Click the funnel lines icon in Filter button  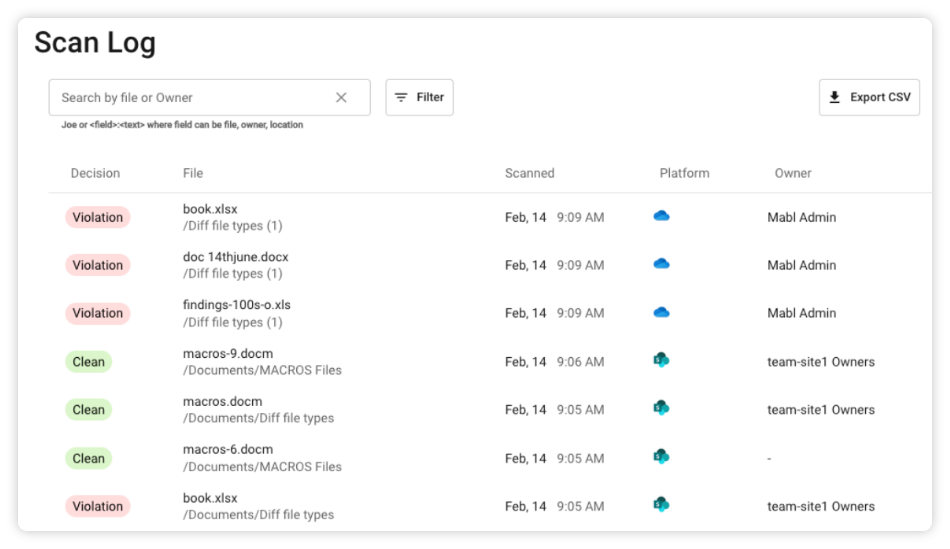click(x=401, y=98)
